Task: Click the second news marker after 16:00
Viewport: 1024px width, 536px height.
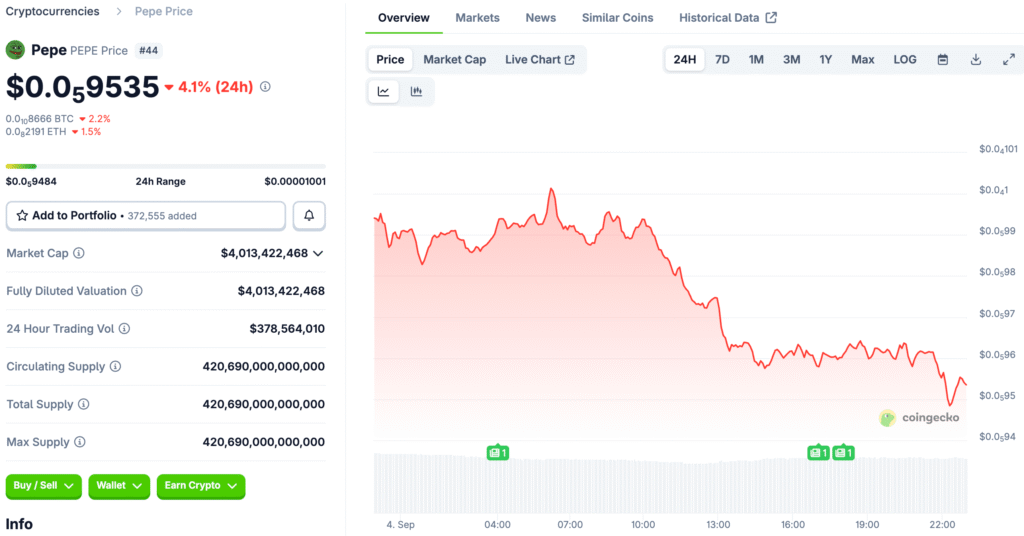Action: [x=843, y=452]
